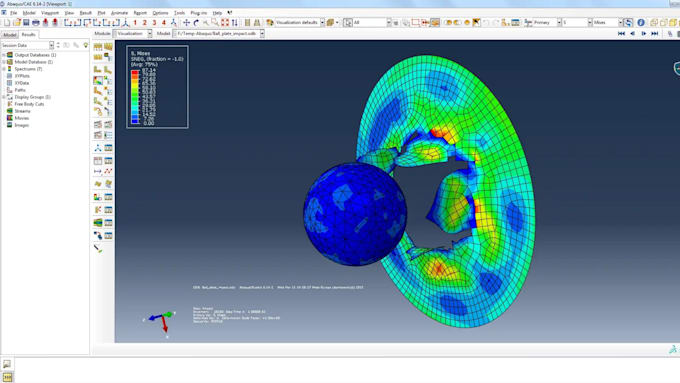Viewport: 680px width, 383px height.
Task: Click the Print icon in toolbar
Action: pyautogui.click(x=36, y=23)
